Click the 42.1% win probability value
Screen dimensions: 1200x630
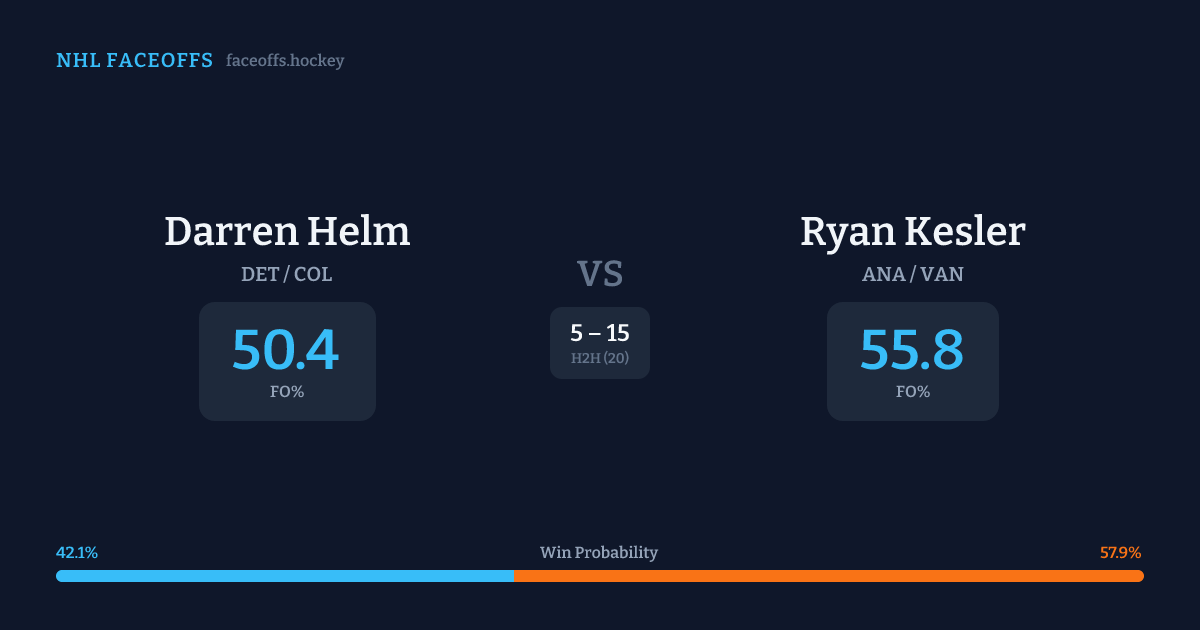[77, 553]
